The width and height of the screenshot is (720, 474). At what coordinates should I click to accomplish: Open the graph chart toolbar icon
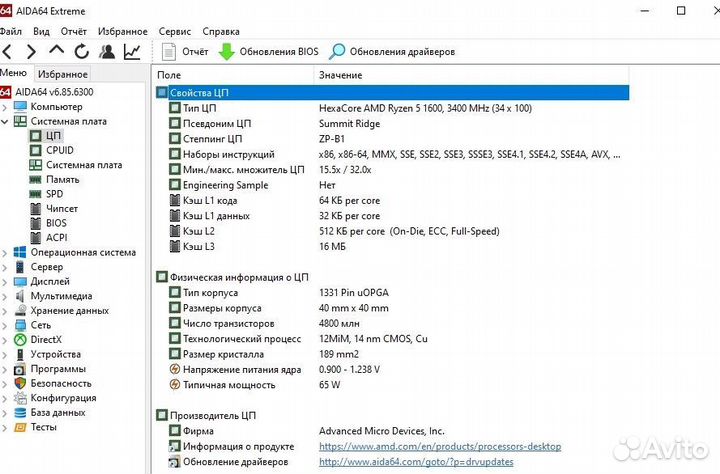[x=132, y=51]
